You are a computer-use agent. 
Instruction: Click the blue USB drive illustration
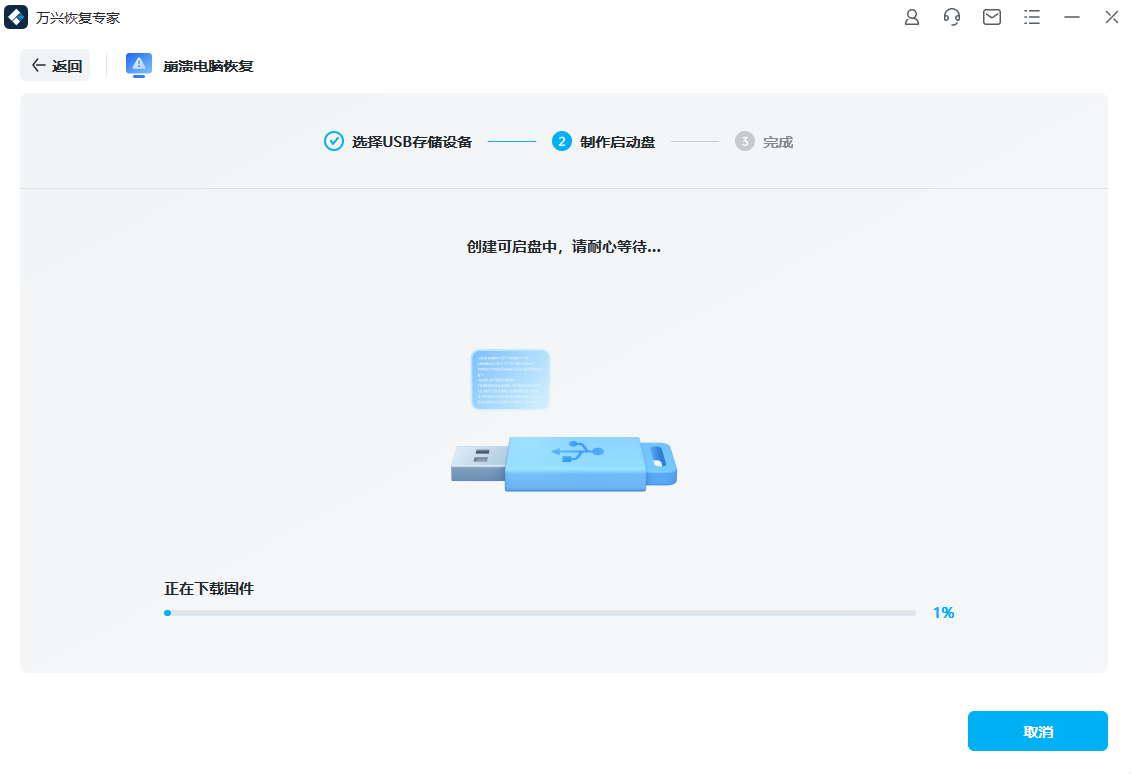click(x=565, y=463)
